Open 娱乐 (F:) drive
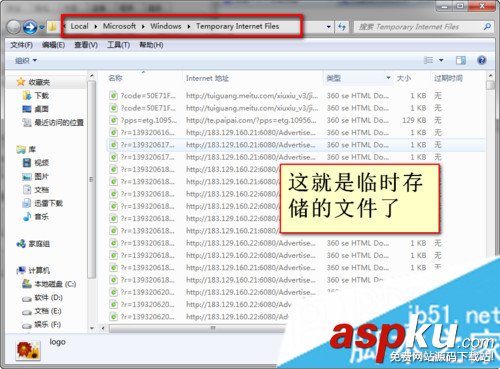500x369 pixels. tap(42, 324)
